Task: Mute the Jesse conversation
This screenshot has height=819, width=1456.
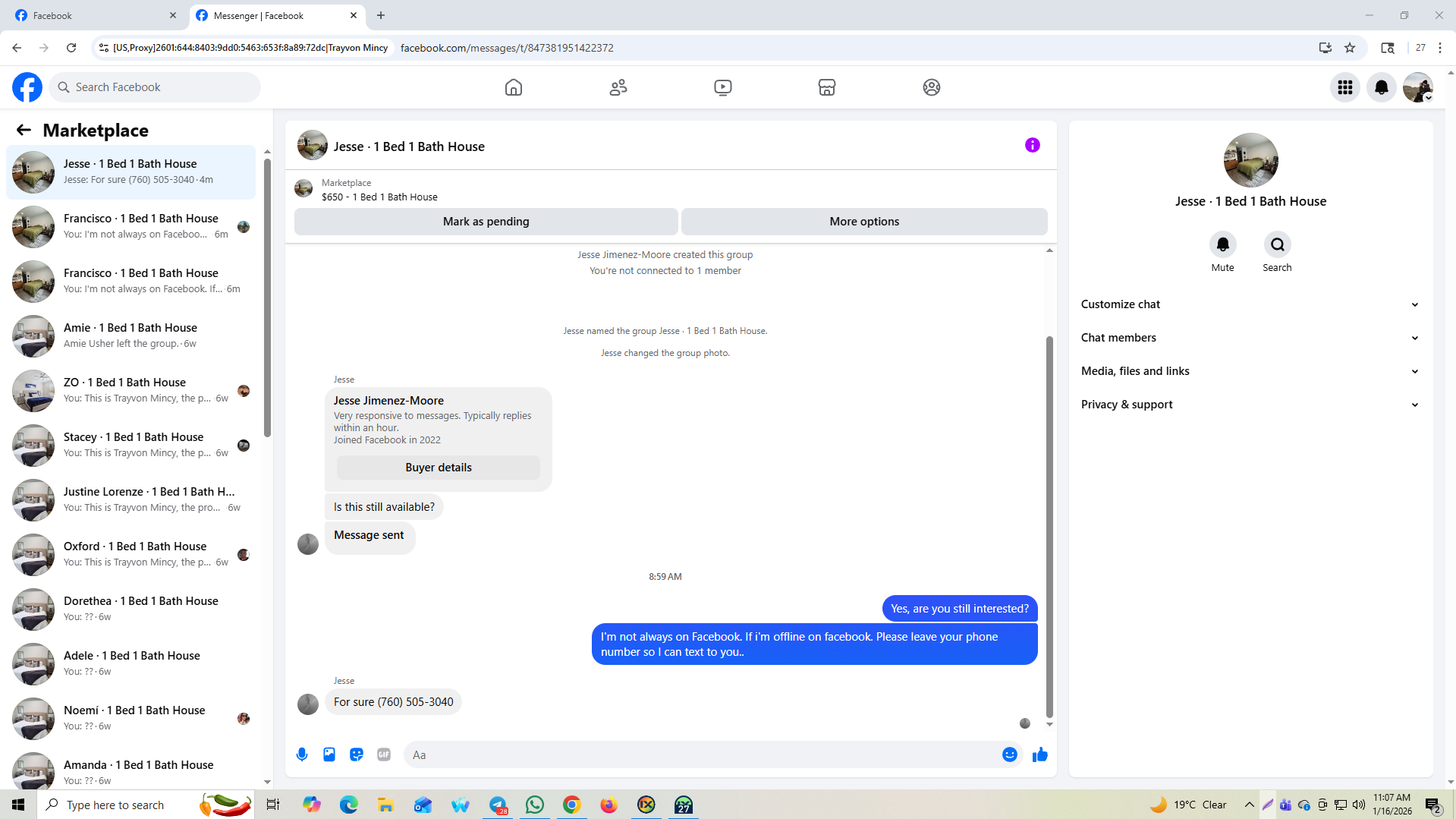Action: click(1223, 244)
